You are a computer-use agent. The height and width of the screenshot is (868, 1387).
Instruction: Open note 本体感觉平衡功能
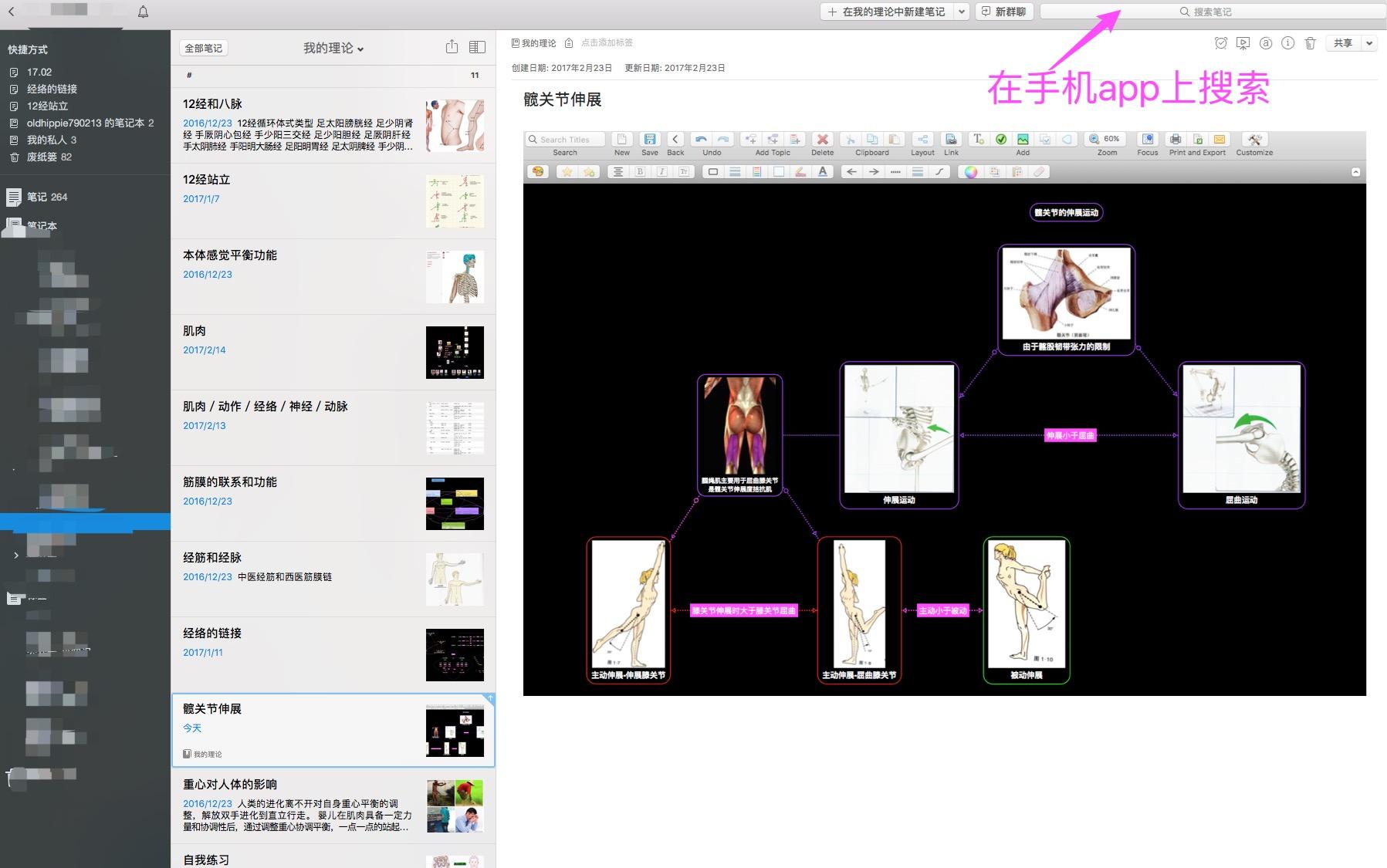pyautogui.click(x=333, y=276)
